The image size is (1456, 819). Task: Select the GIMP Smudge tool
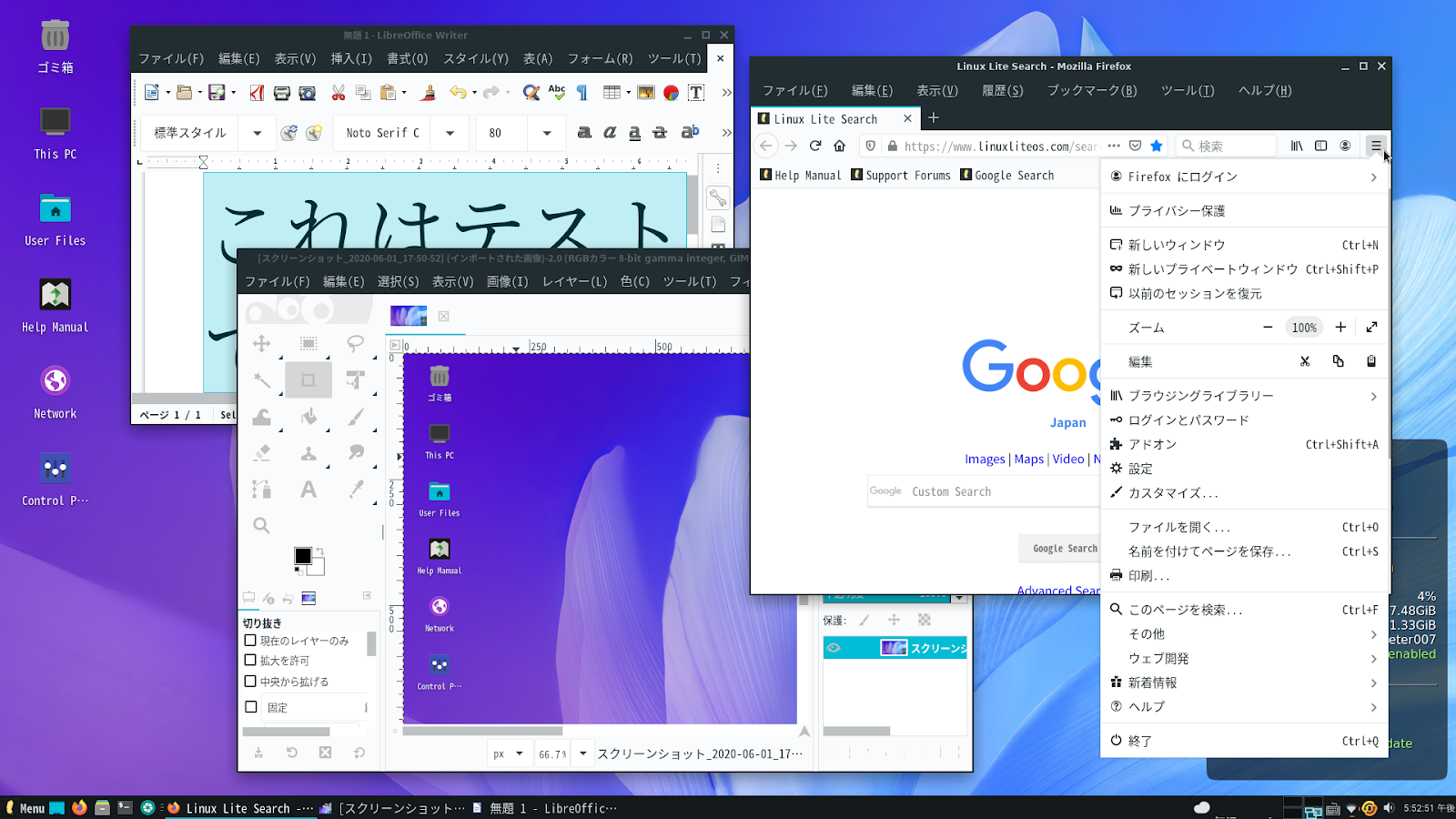(355, 452)
